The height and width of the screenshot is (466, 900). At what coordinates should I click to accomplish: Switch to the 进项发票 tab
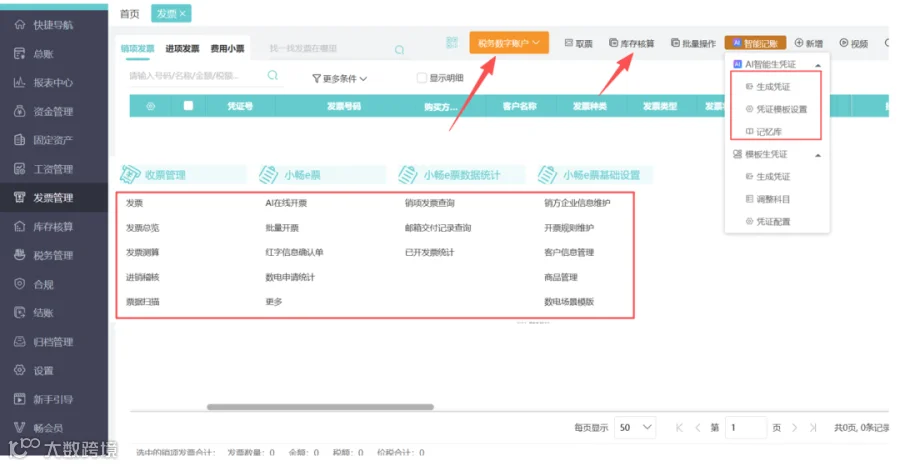(x=182, y=49)
